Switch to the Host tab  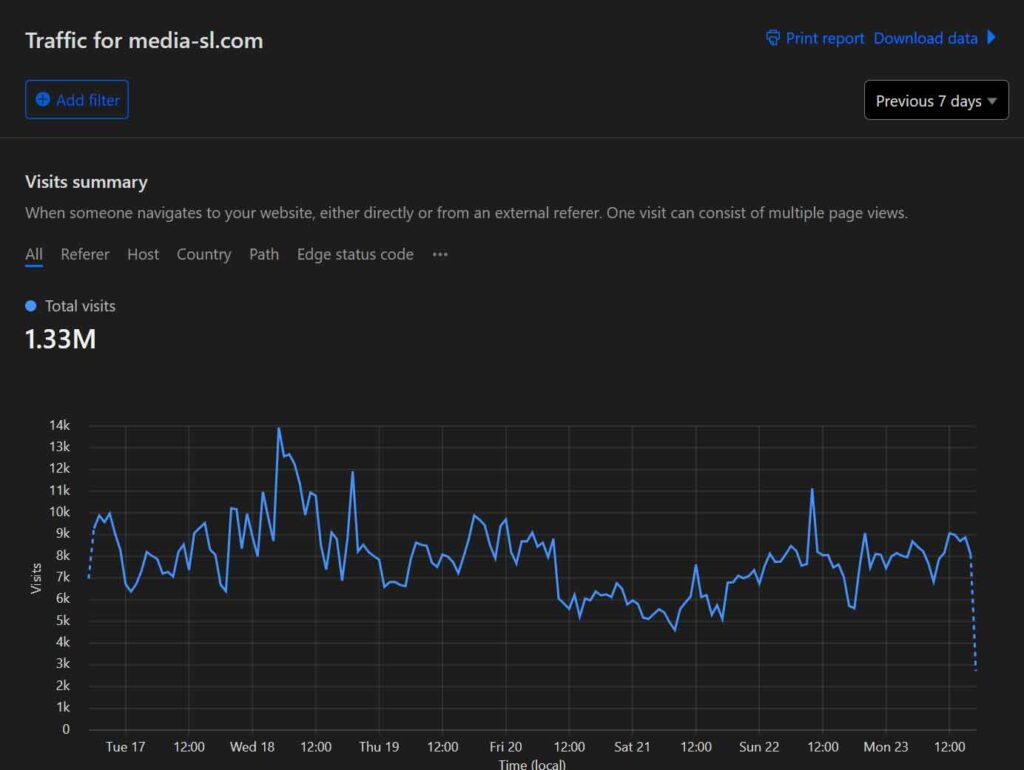143,255
